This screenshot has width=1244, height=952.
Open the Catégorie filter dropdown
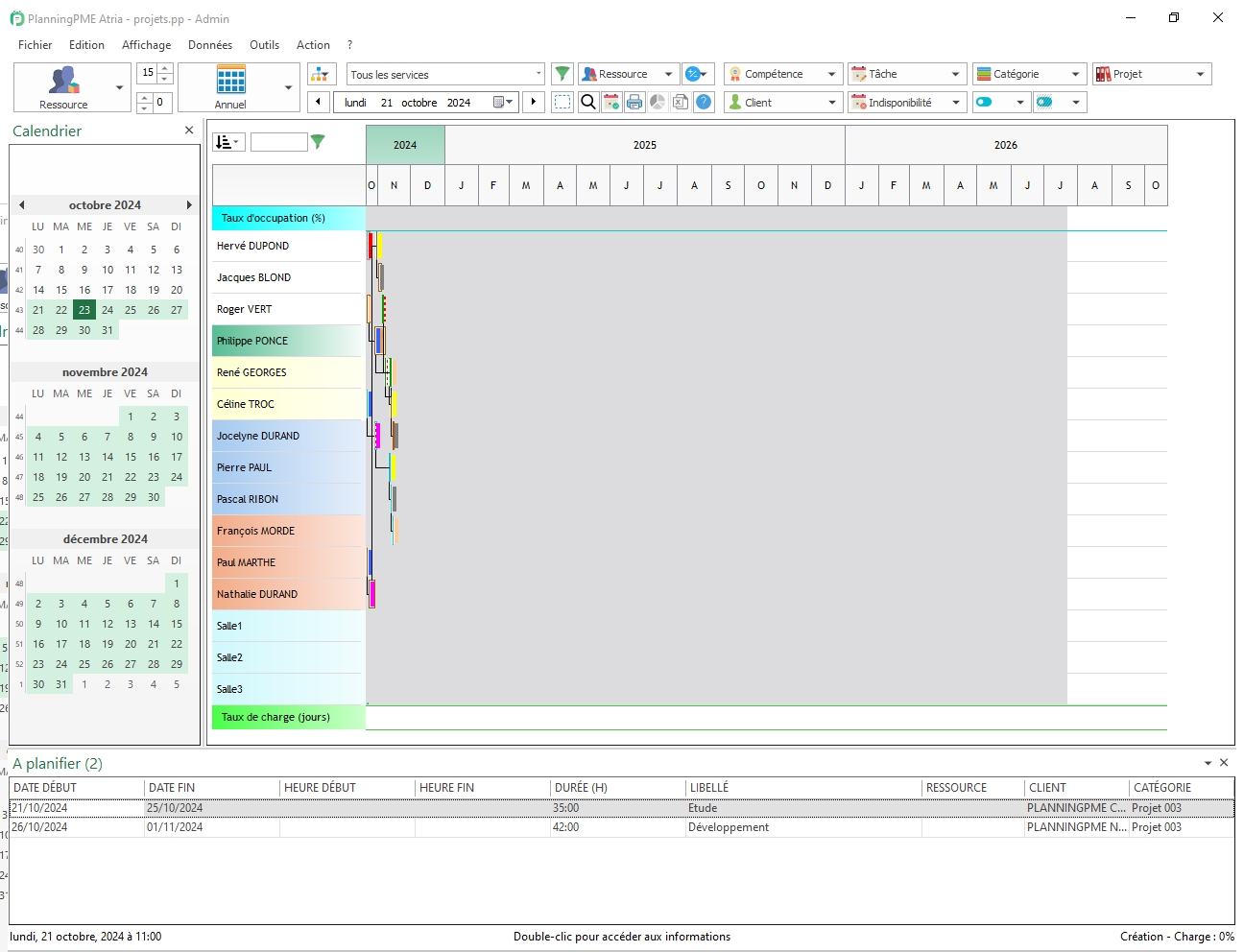click(1076, 74)
